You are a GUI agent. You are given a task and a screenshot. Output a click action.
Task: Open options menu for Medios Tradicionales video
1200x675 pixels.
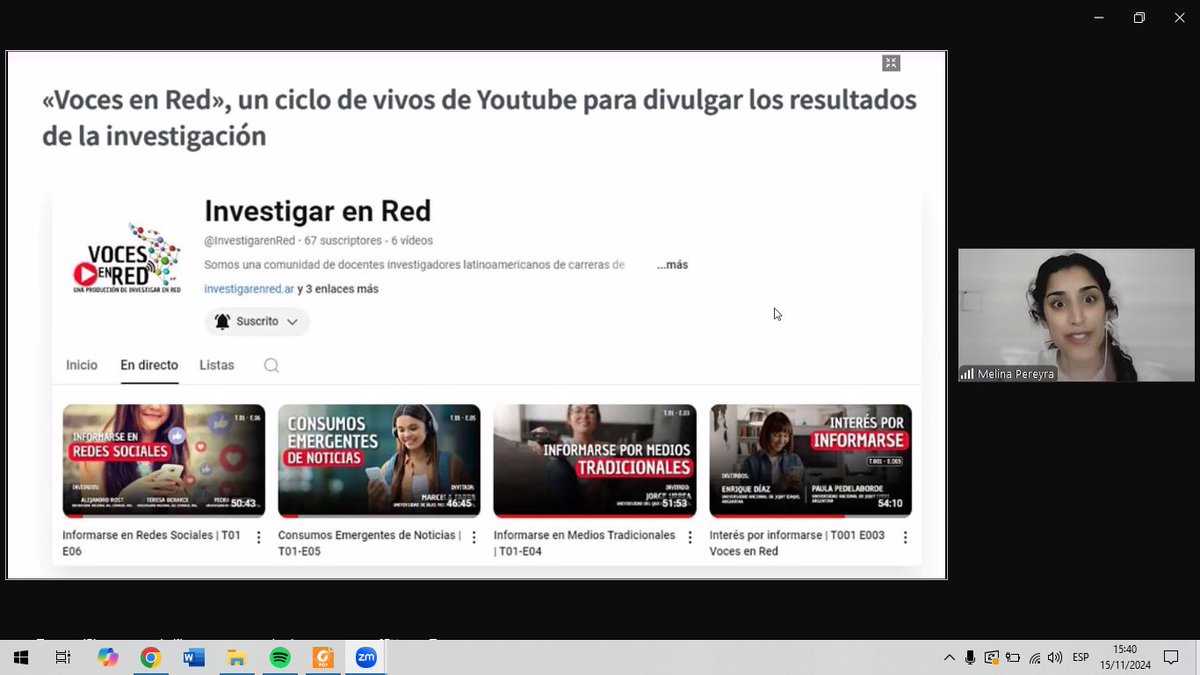pyautogui.click(x=689, y=537)
